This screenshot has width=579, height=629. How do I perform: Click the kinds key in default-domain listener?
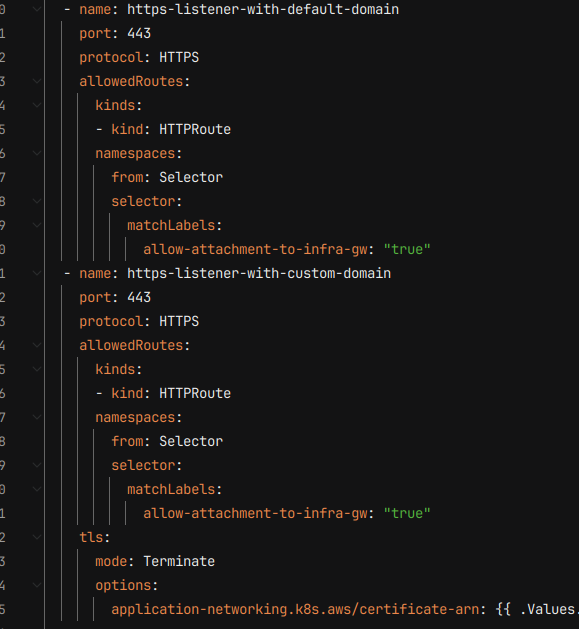point(115,106)
